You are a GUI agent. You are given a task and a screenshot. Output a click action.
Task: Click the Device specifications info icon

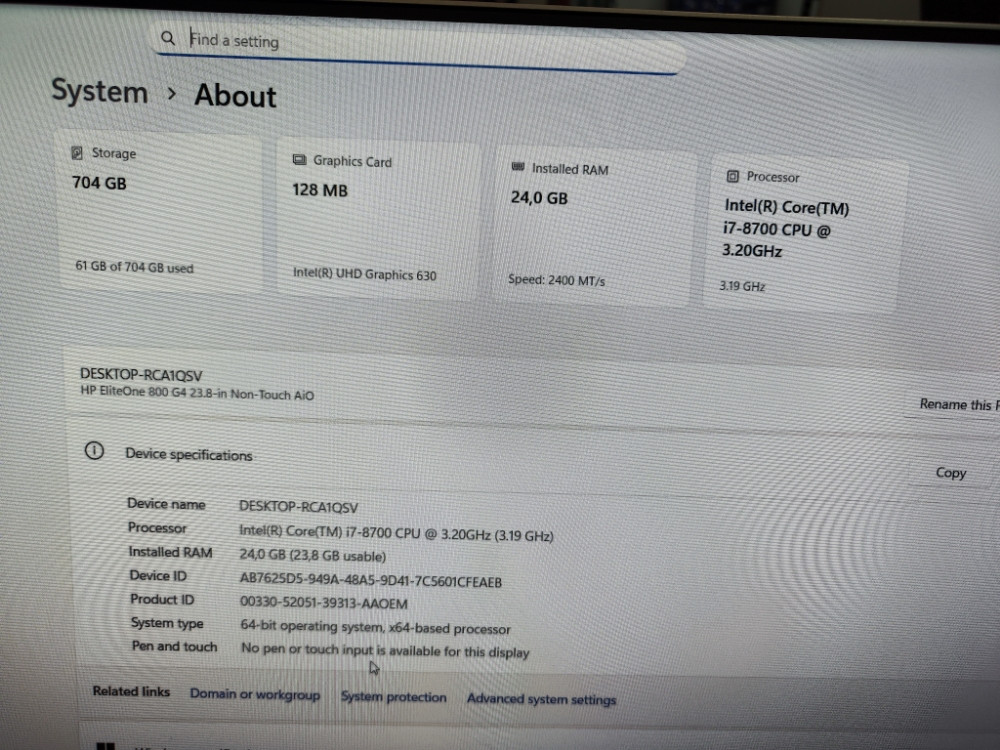click(94, 451)
